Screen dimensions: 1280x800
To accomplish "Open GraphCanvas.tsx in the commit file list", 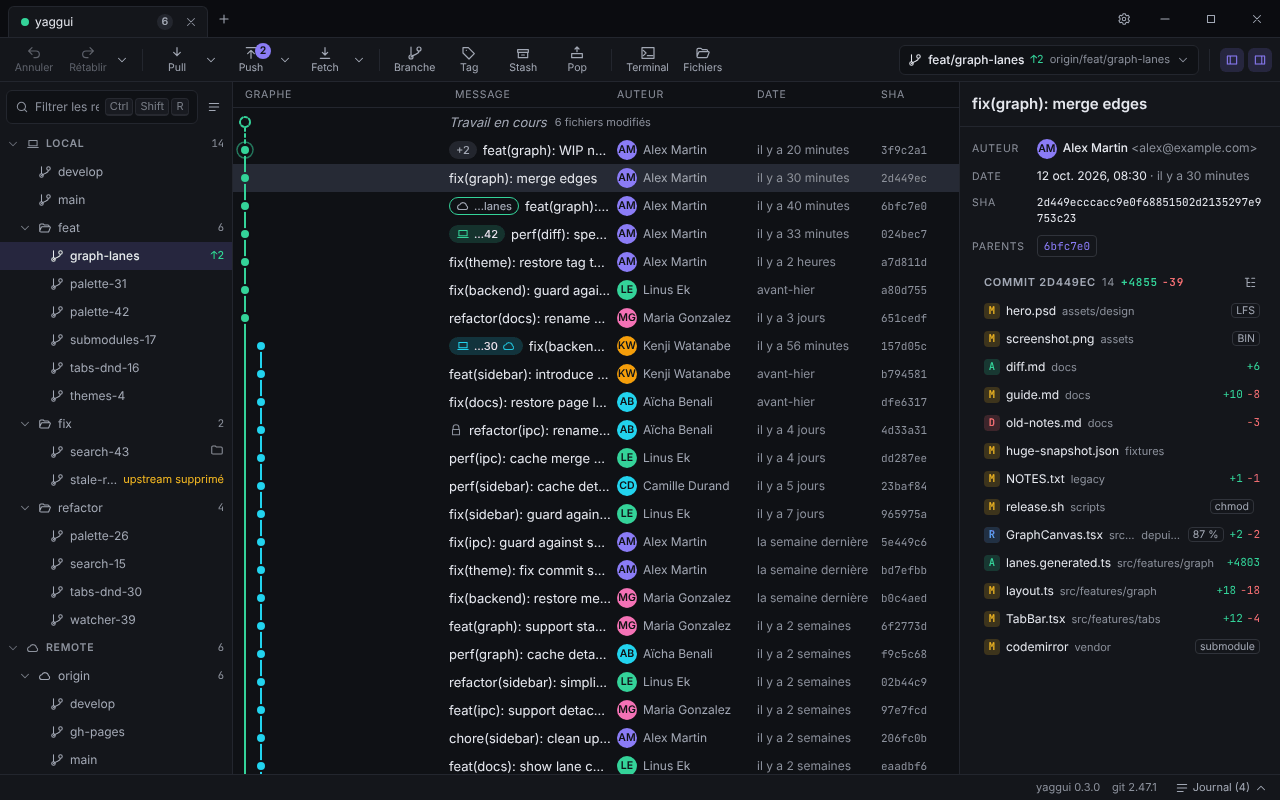I will pyautogui.click(x=1122, y=534).
